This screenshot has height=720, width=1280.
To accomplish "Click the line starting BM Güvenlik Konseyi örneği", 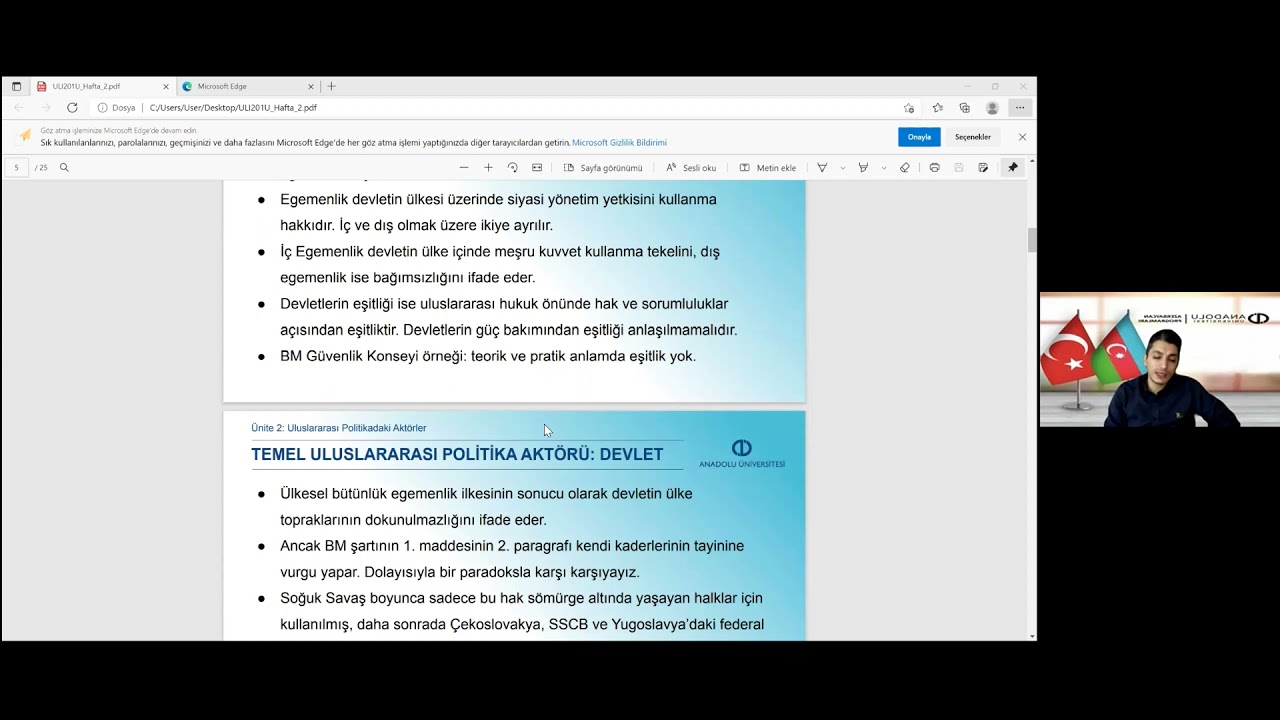I will [x=488, y=356].
